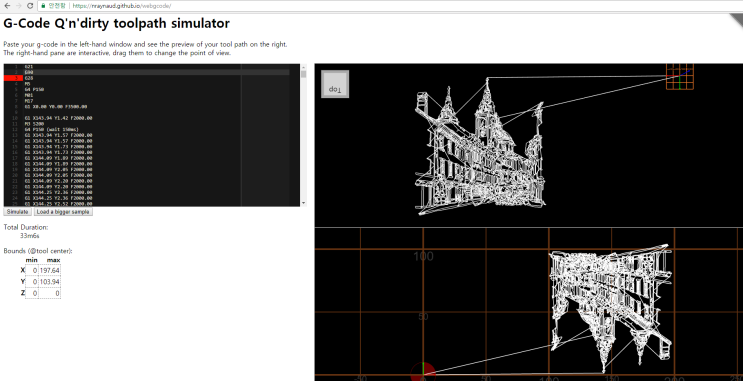Image resolution: width=743 pixels, height=381 pixels.
Task: Click Load a bigger sample
Action: tap(63, 212)
